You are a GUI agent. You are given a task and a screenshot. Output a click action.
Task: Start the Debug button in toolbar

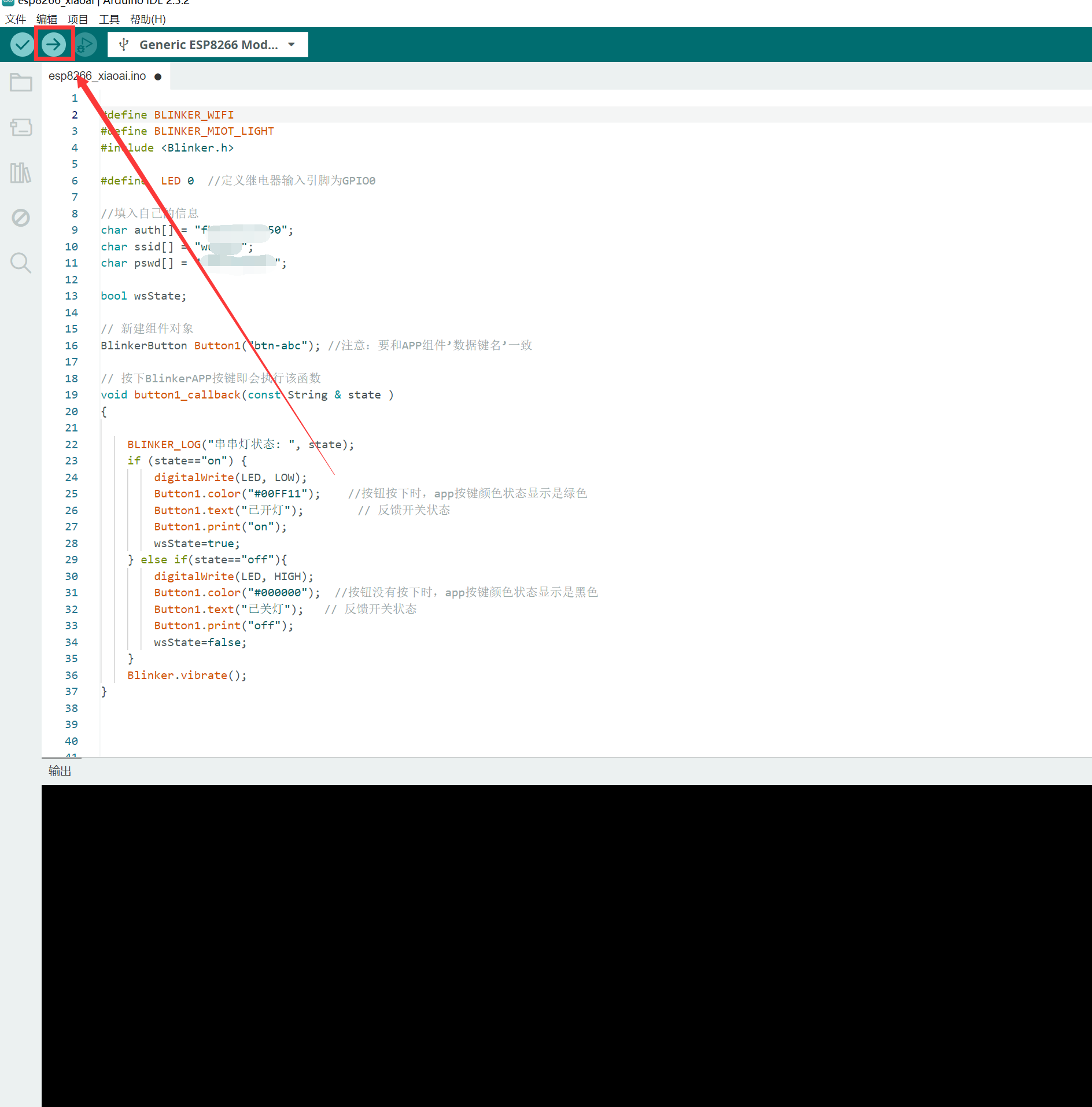86,45
